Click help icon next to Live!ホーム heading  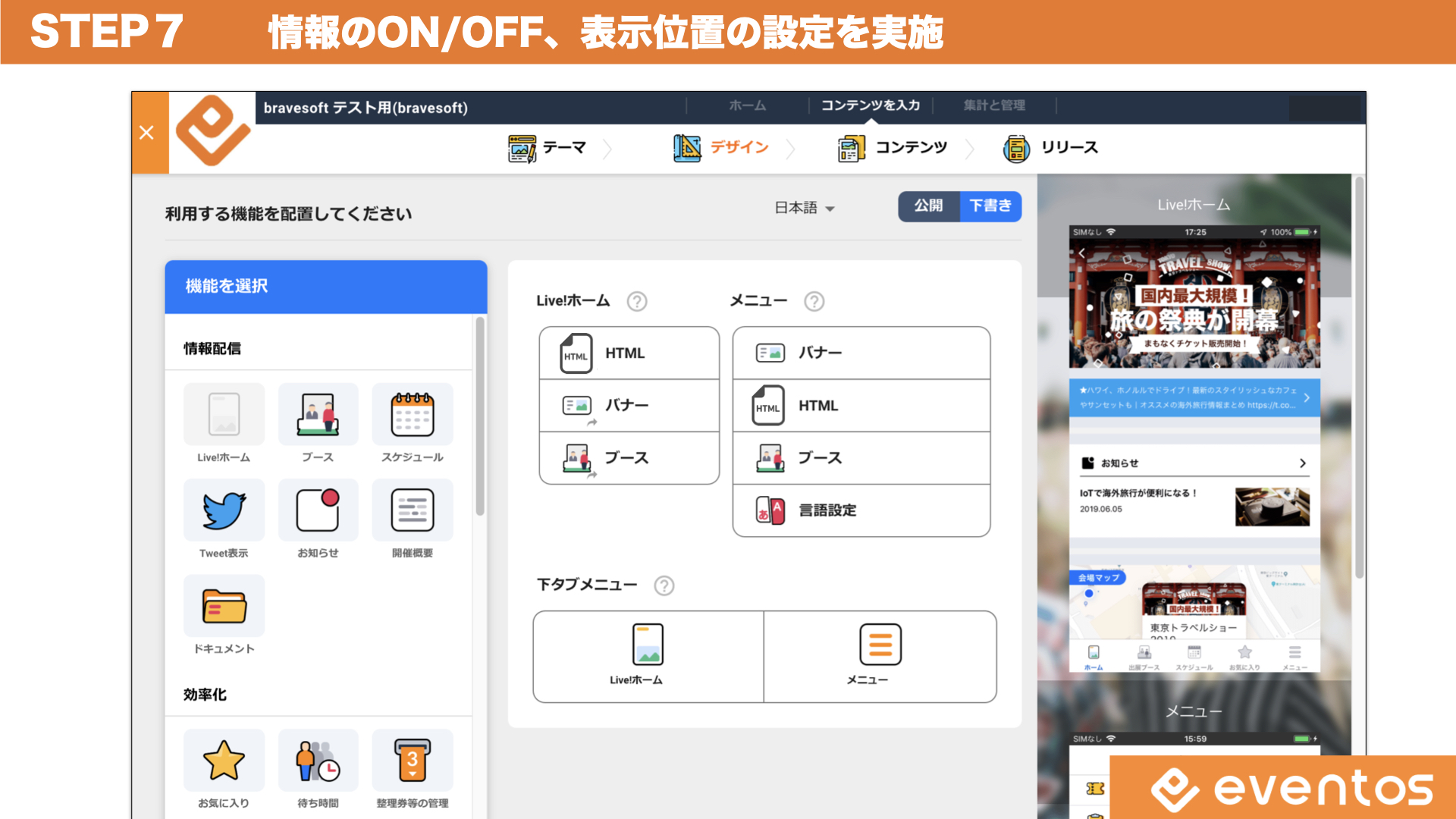(637, 302)
